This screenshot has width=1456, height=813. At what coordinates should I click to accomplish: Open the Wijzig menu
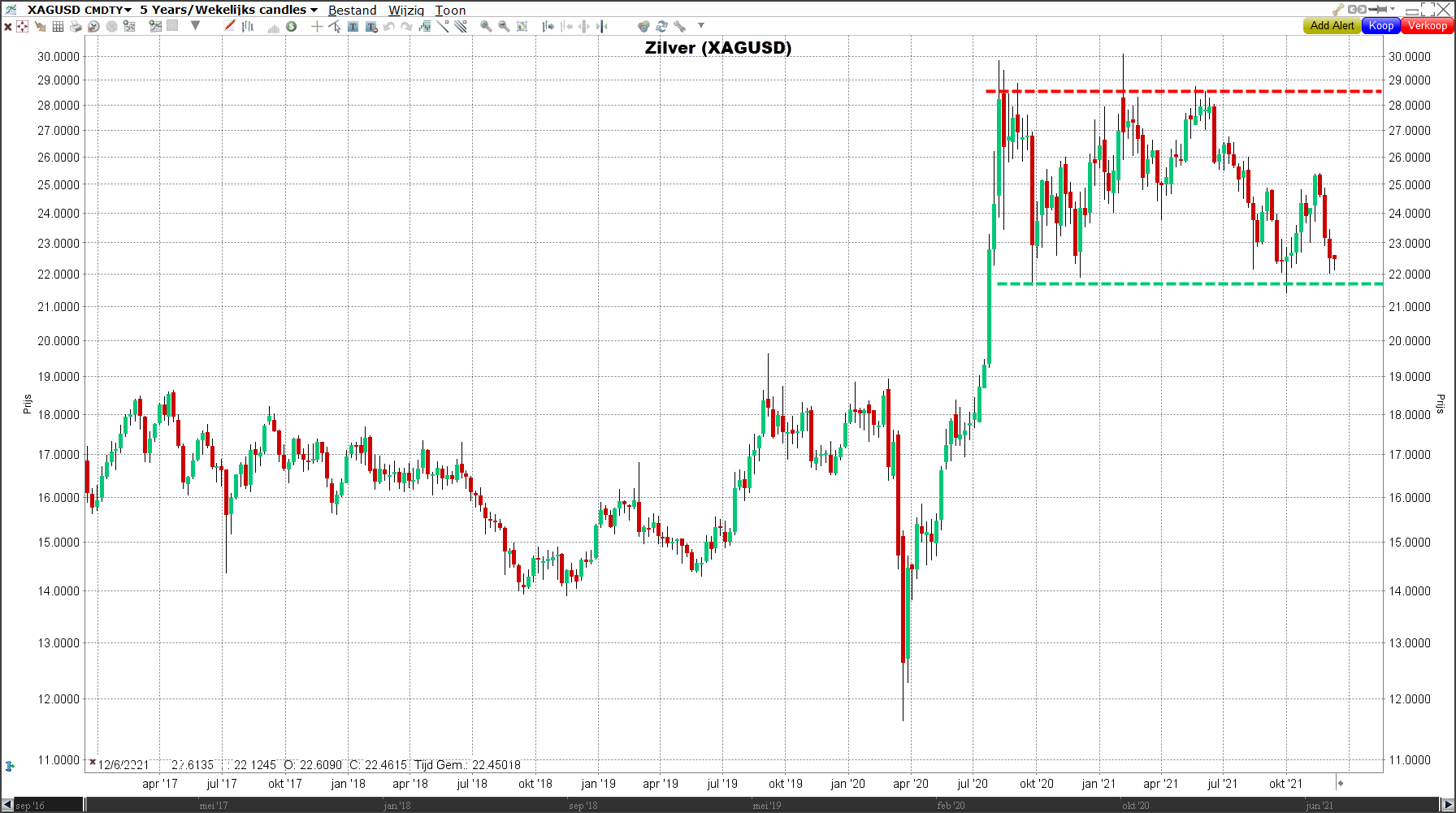[405, 10]
